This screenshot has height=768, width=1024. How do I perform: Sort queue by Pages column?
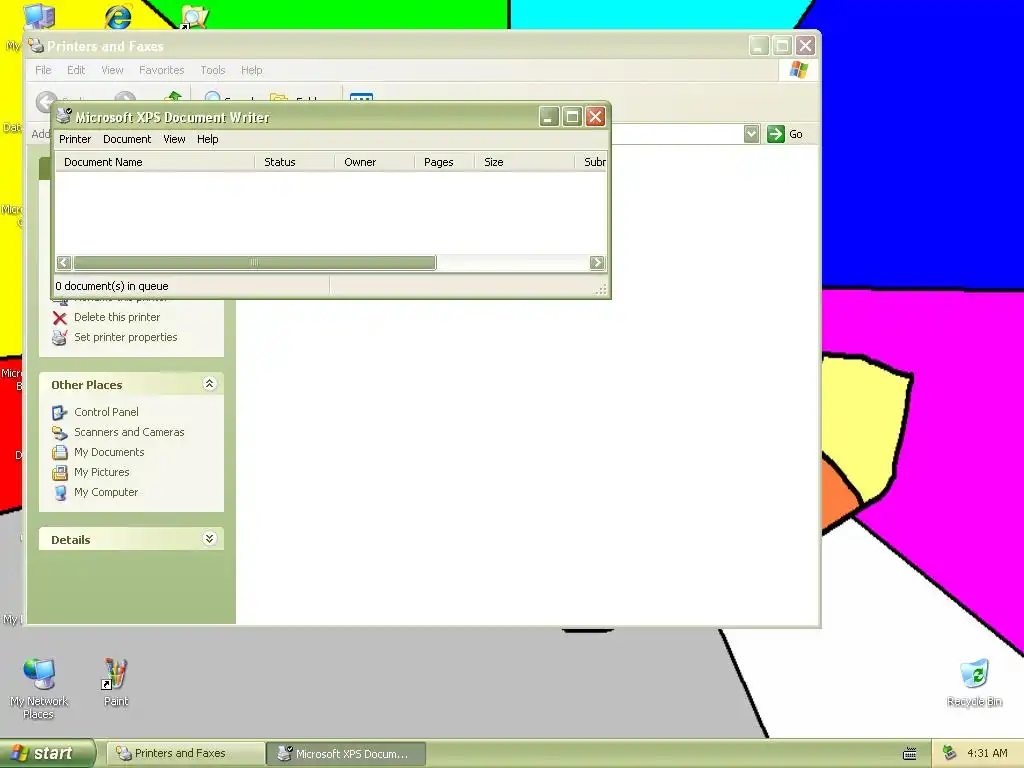[445, 162]
